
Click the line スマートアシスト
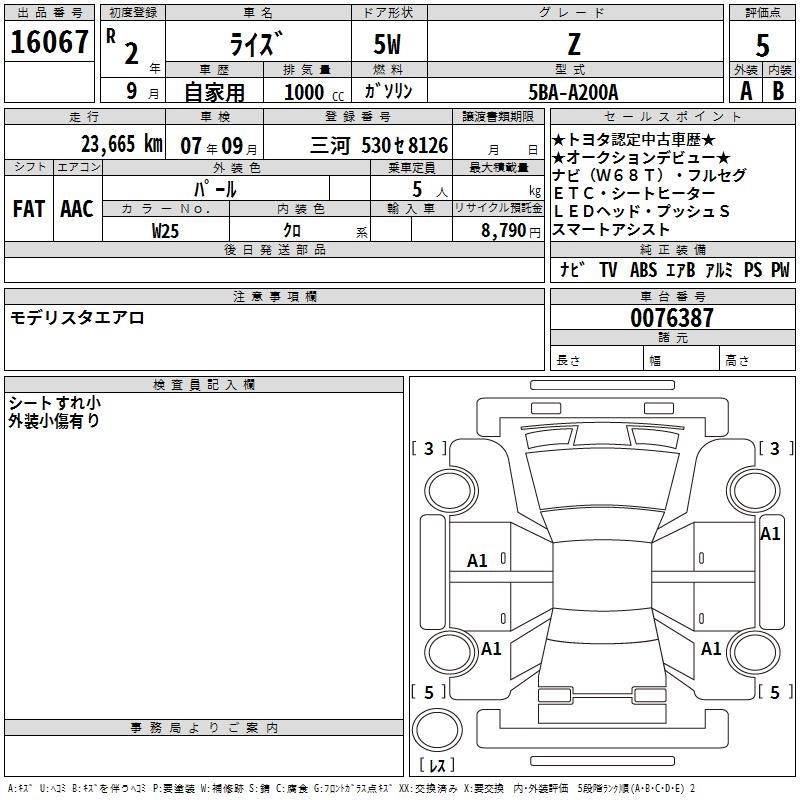611,229
